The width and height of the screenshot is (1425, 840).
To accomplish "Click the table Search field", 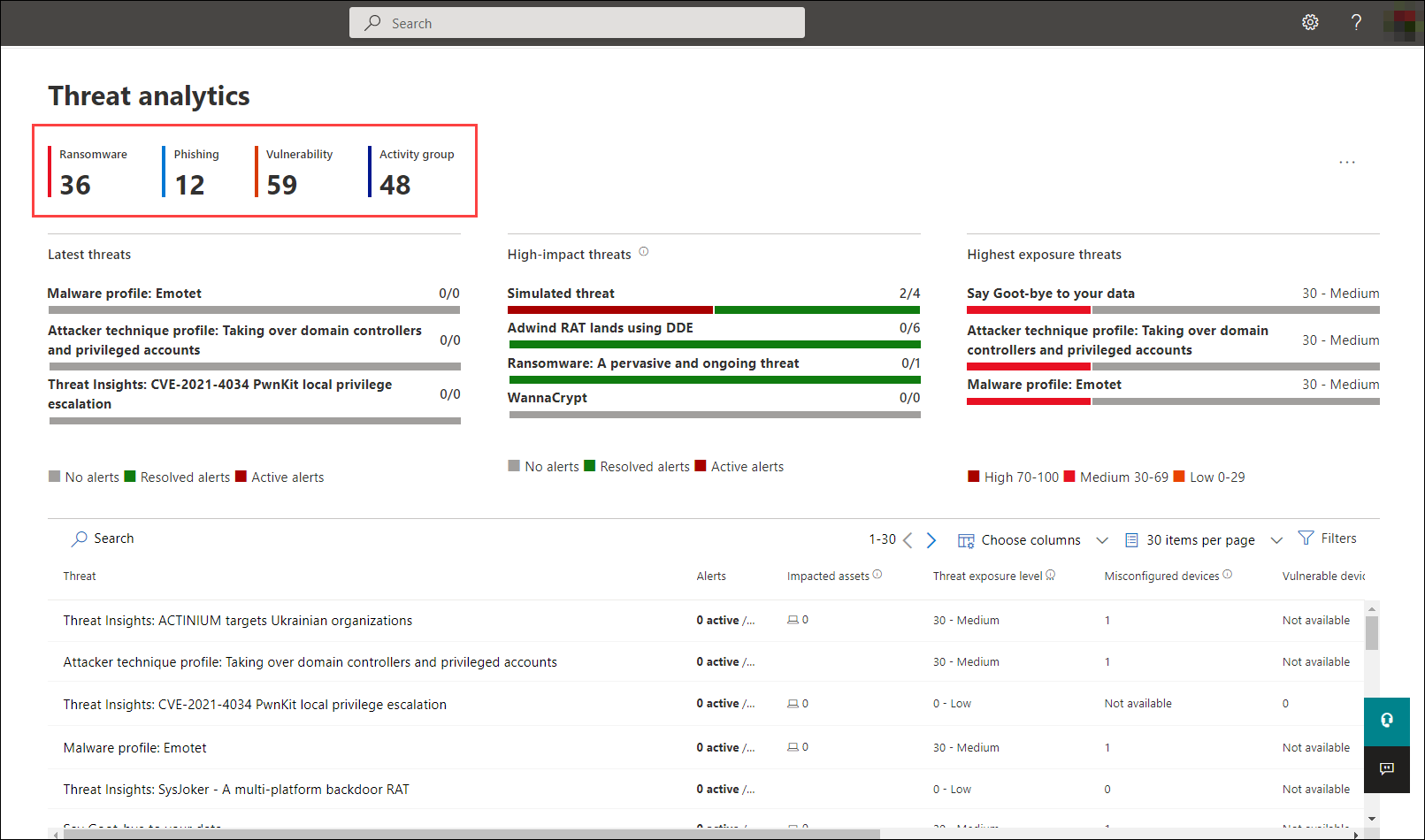I will pyautogui.click(x=115, y=538).
